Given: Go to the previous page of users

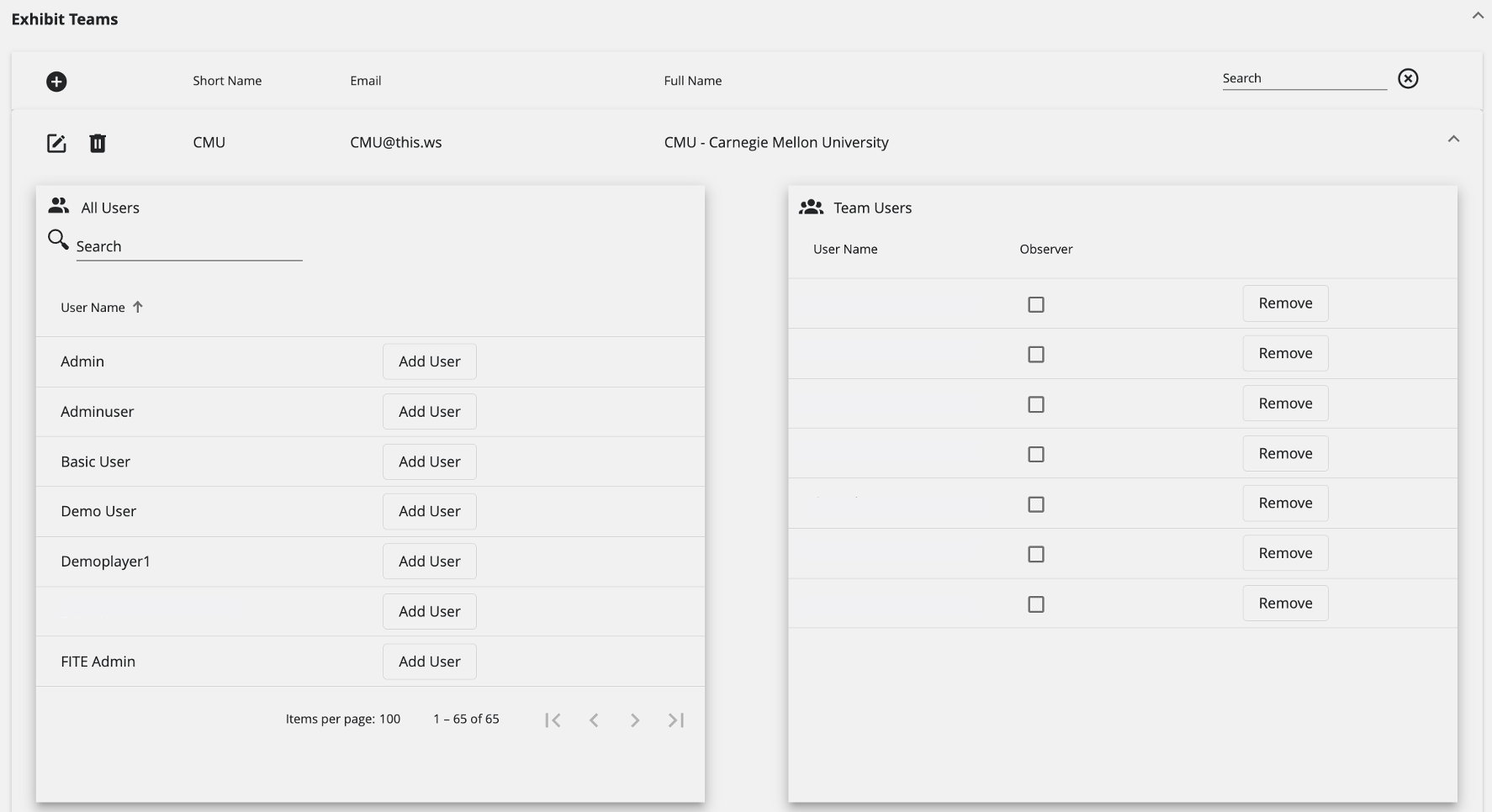Looking at the screenshot, I should pyautogui.click(x=594, y=720).
